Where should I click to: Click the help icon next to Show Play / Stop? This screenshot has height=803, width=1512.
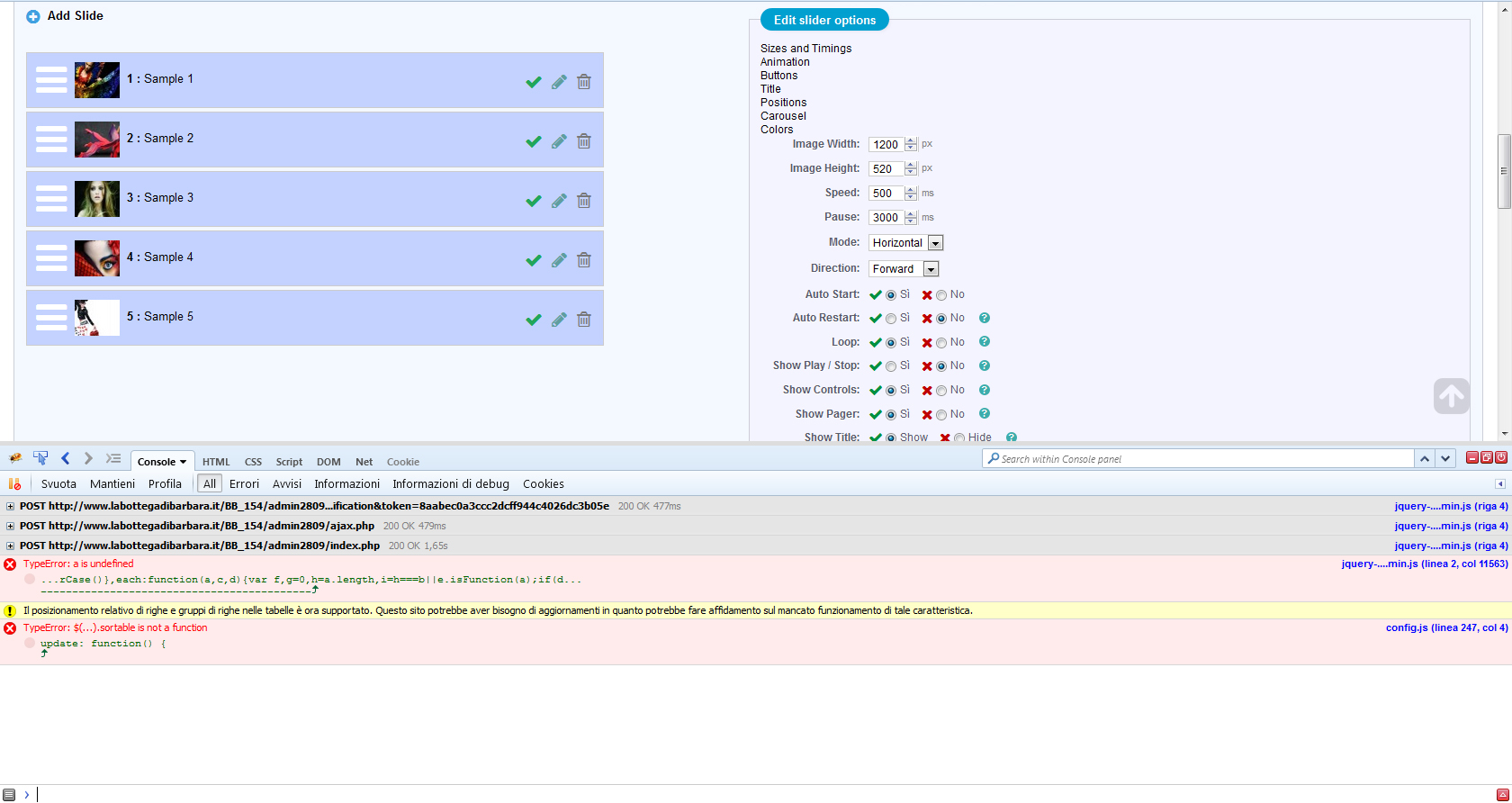(x=985, y=365)
